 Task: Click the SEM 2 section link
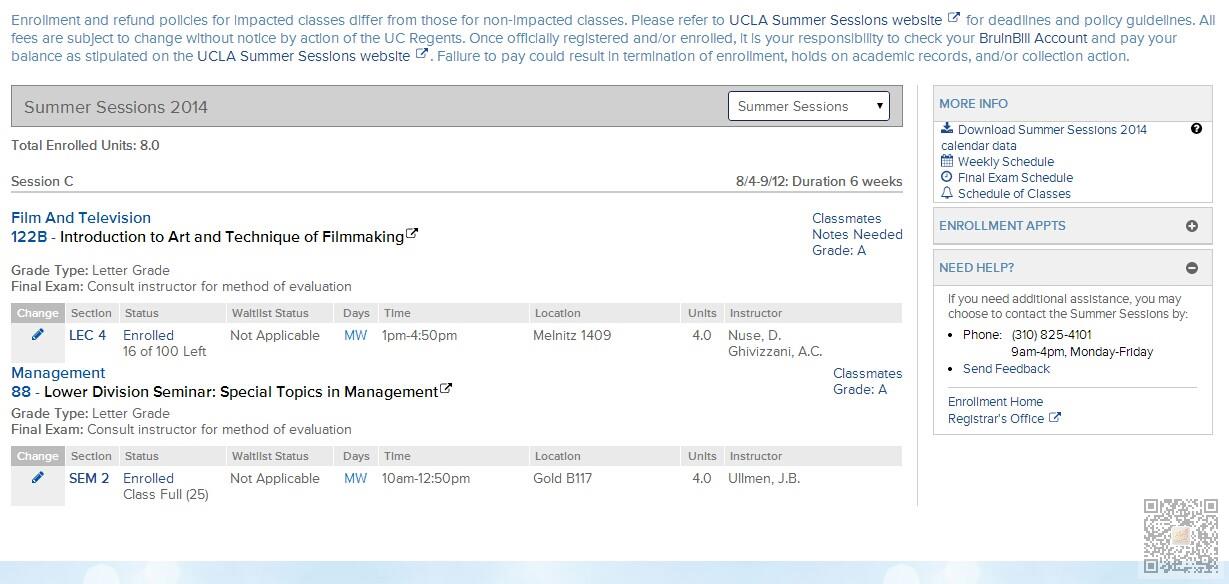(89, 479)
